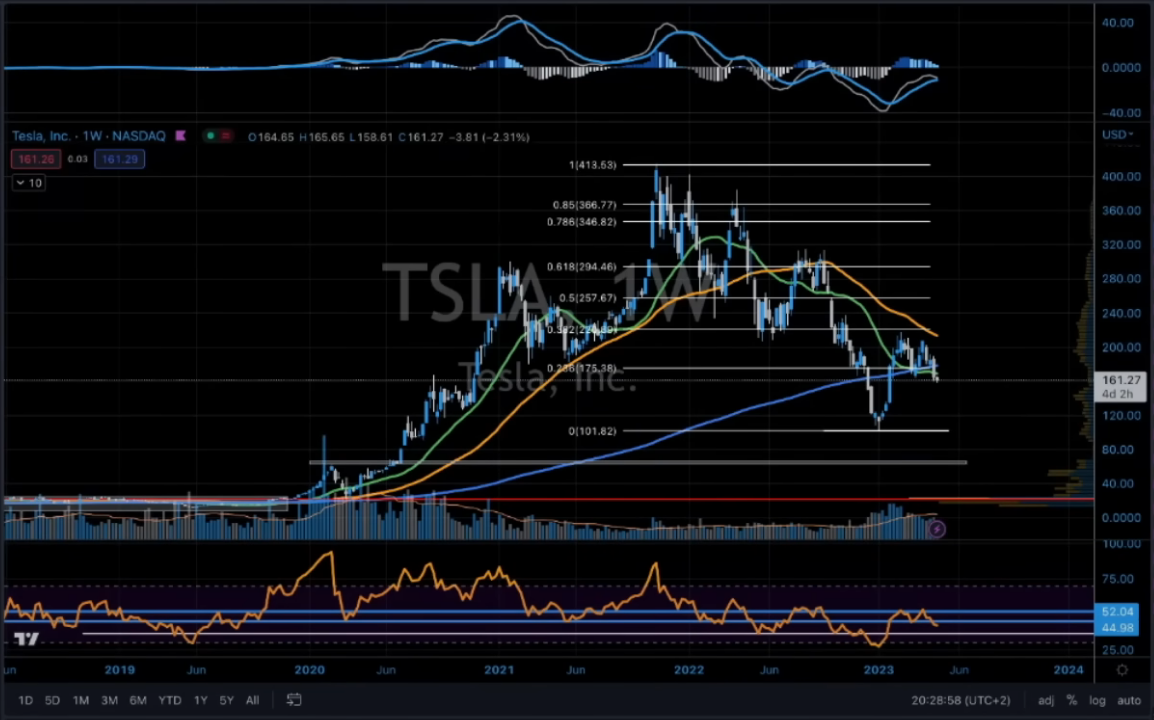Click the market status indicator pill
Viewport: 1154px width, 720px height.
[x=217, y=136]
